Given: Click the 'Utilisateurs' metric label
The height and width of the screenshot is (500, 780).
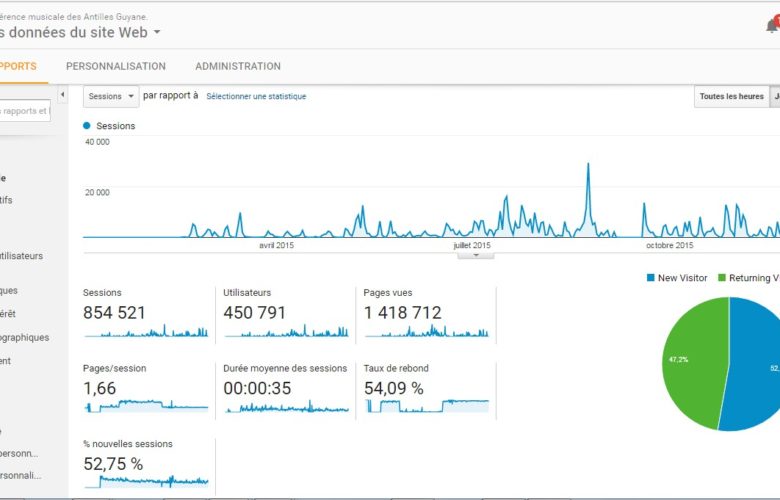Looking at the screenshot, I should (247, 293).
